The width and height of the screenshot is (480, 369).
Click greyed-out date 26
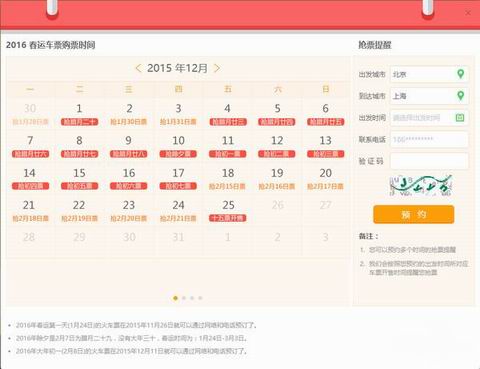(x=277, y=205)
